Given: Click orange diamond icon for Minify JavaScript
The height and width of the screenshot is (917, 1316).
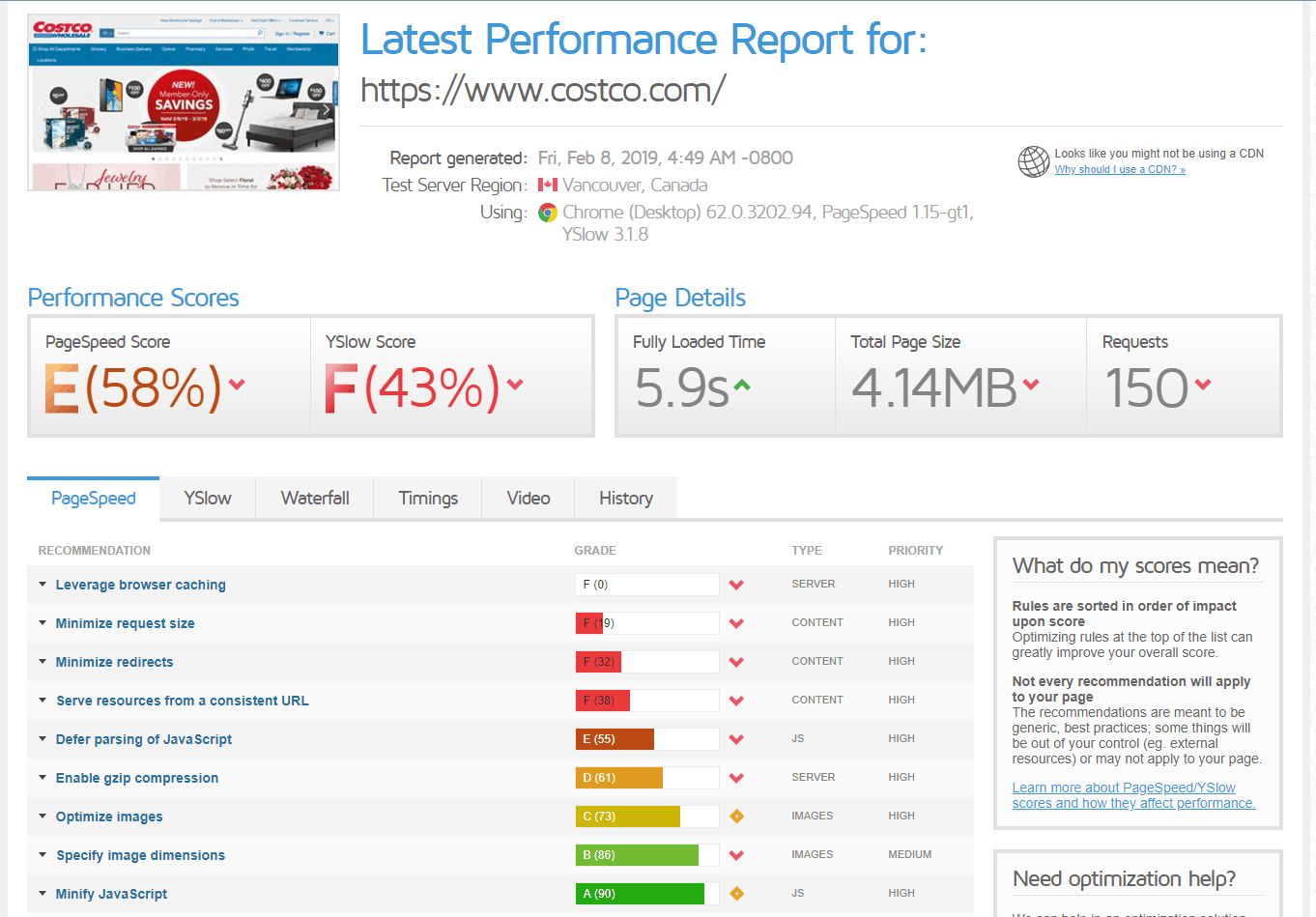Looking at the screenshot, I should (x=736, y=894).
